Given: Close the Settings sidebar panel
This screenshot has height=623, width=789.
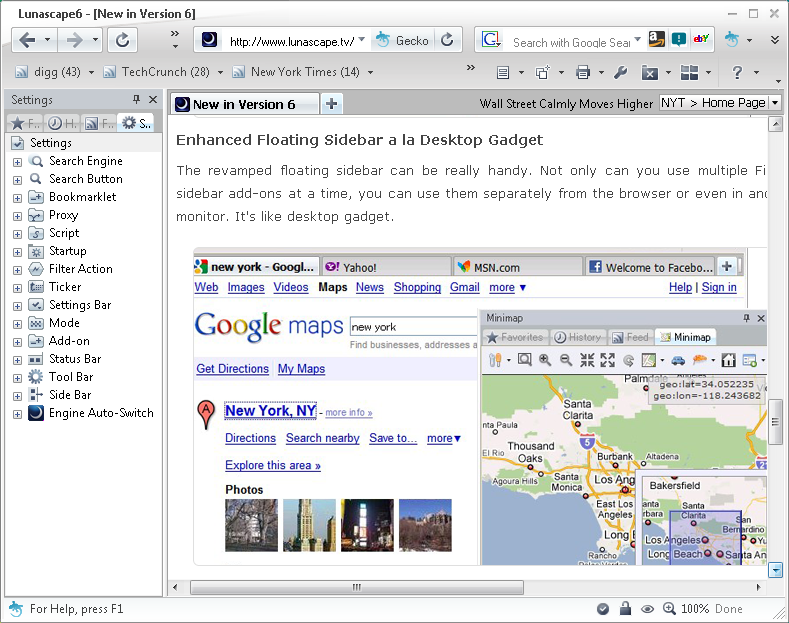Looking at the screenshot, I should point(153,100).
